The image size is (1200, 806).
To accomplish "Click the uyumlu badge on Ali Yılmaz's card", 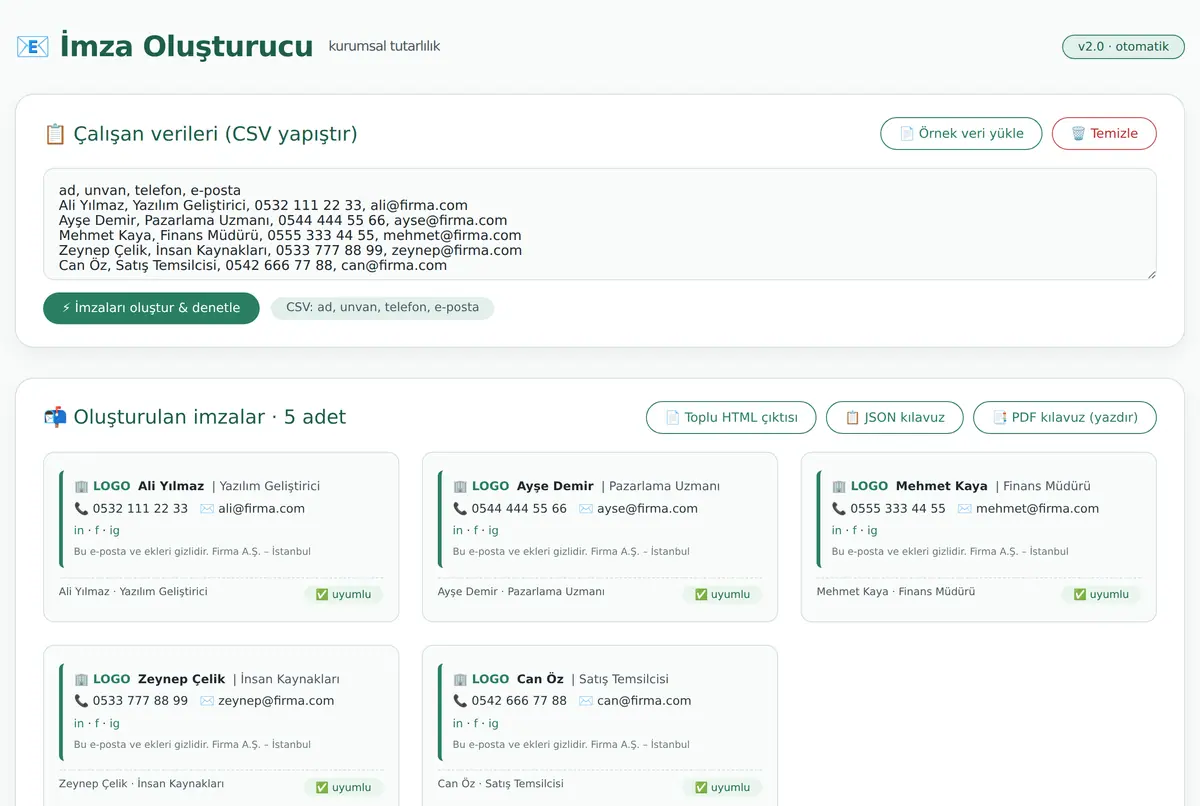I will pyautogui.click(x=343, y=594).
